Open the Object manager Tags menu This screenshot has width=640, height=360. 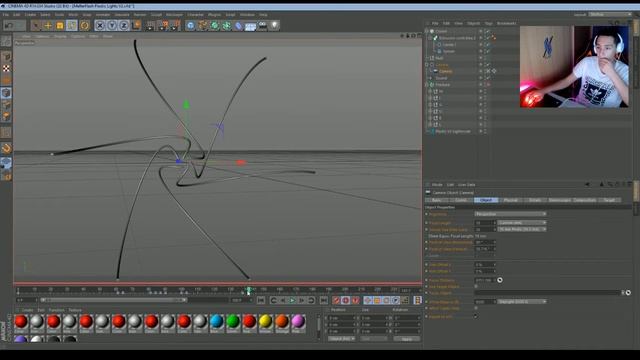[488, 23]
